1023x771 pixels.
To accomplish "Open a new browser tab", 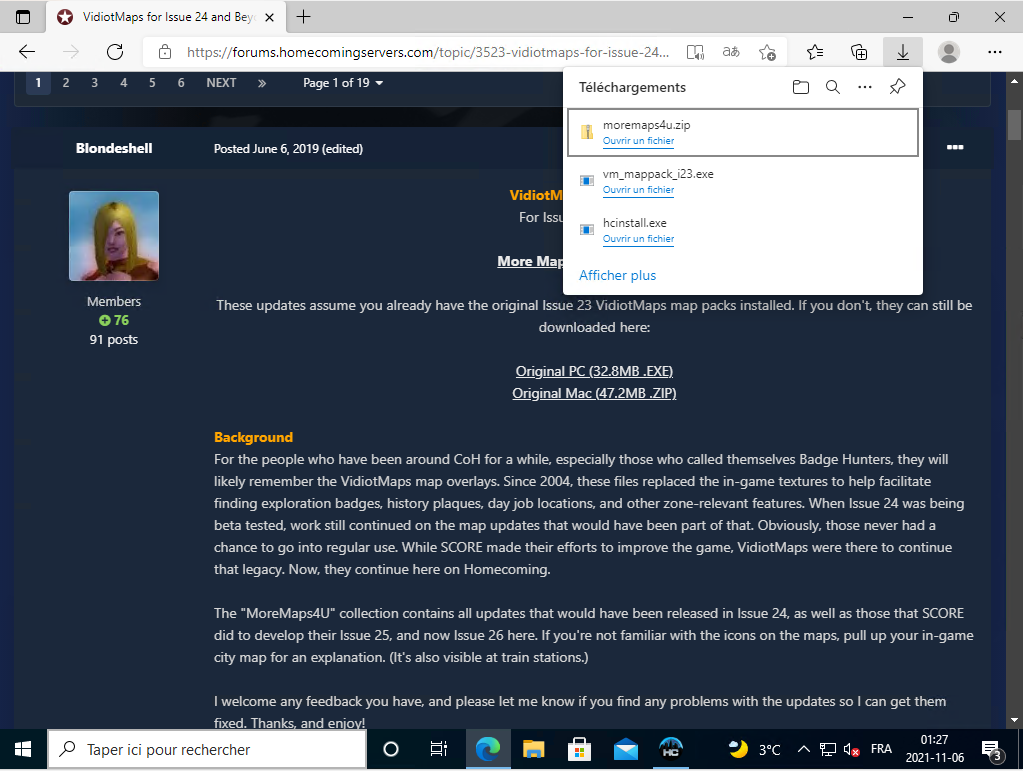I will pos(303,17).
